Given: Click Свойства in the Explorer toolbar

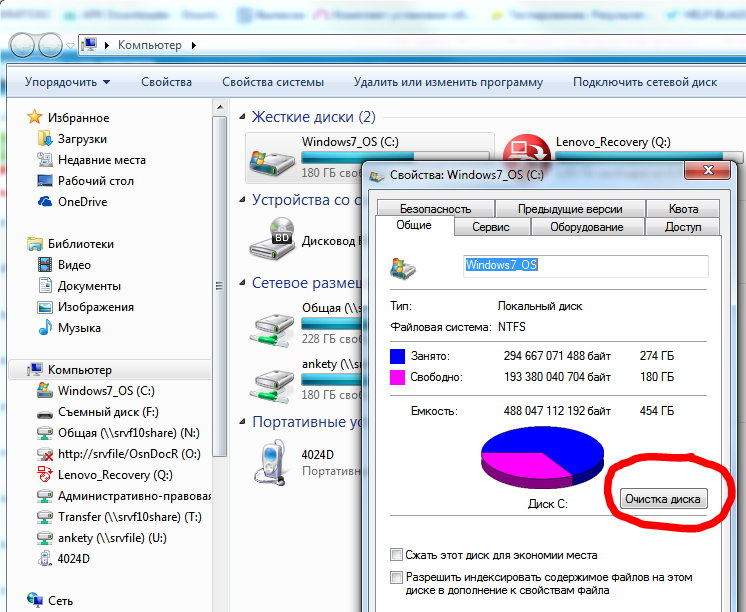Looking at the screenshot, I should click(166, 82).
